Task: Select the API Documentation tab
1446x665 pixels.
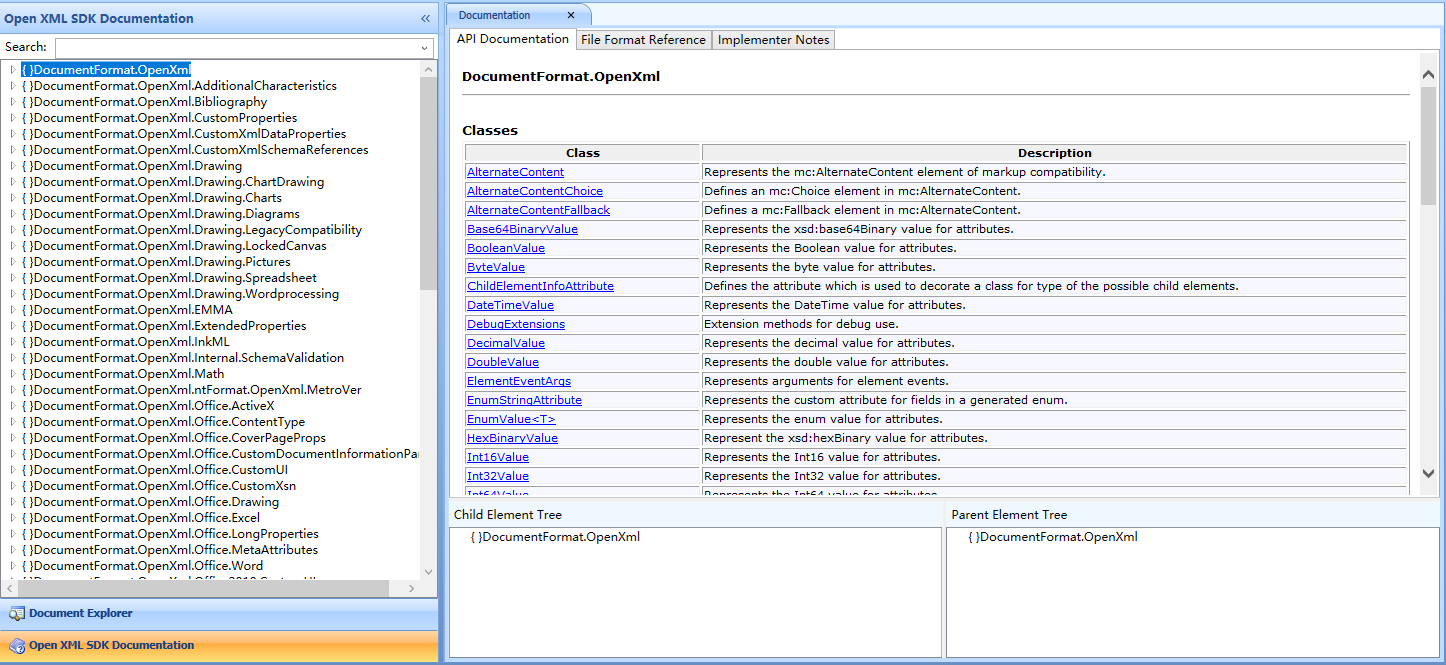Action: point(512,39)
